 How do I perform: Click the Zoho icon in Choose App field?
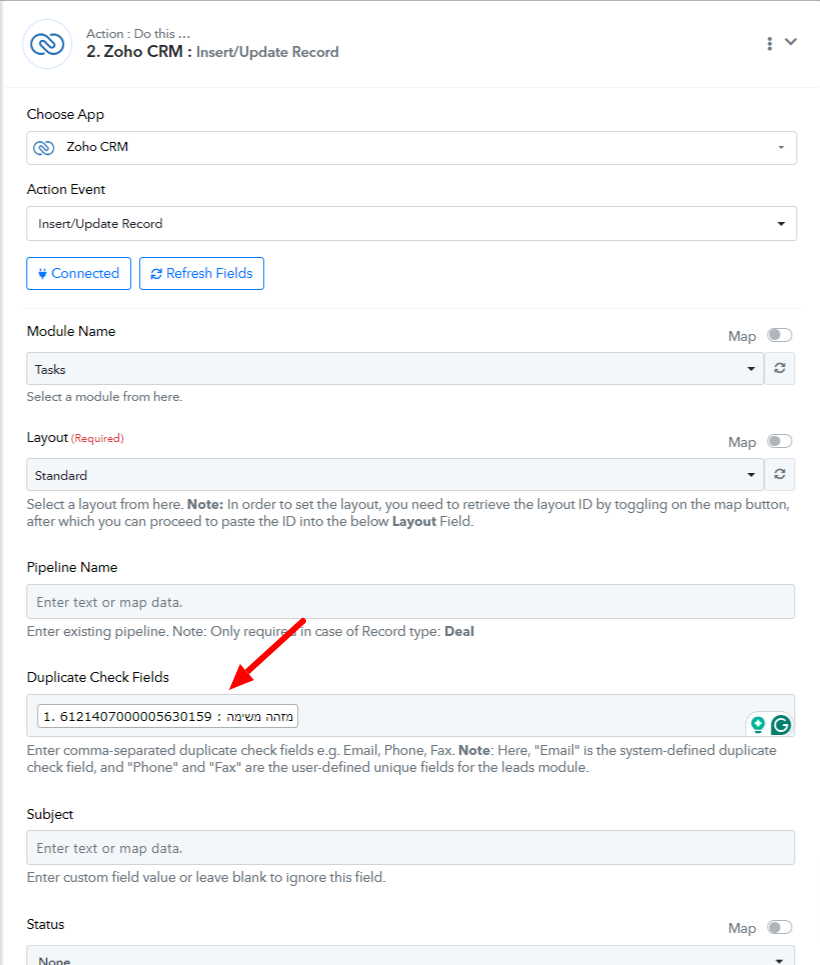44,148
